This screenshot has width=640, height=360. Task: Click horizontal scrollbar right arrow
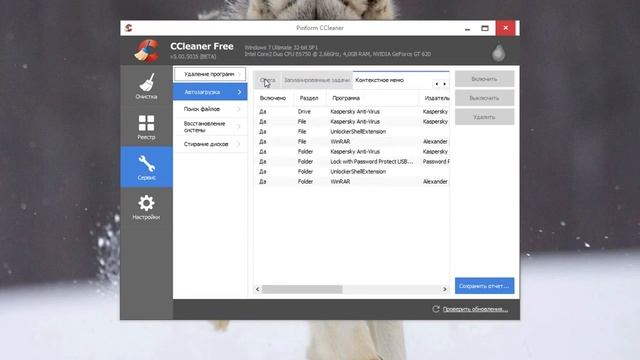point(444,289)
